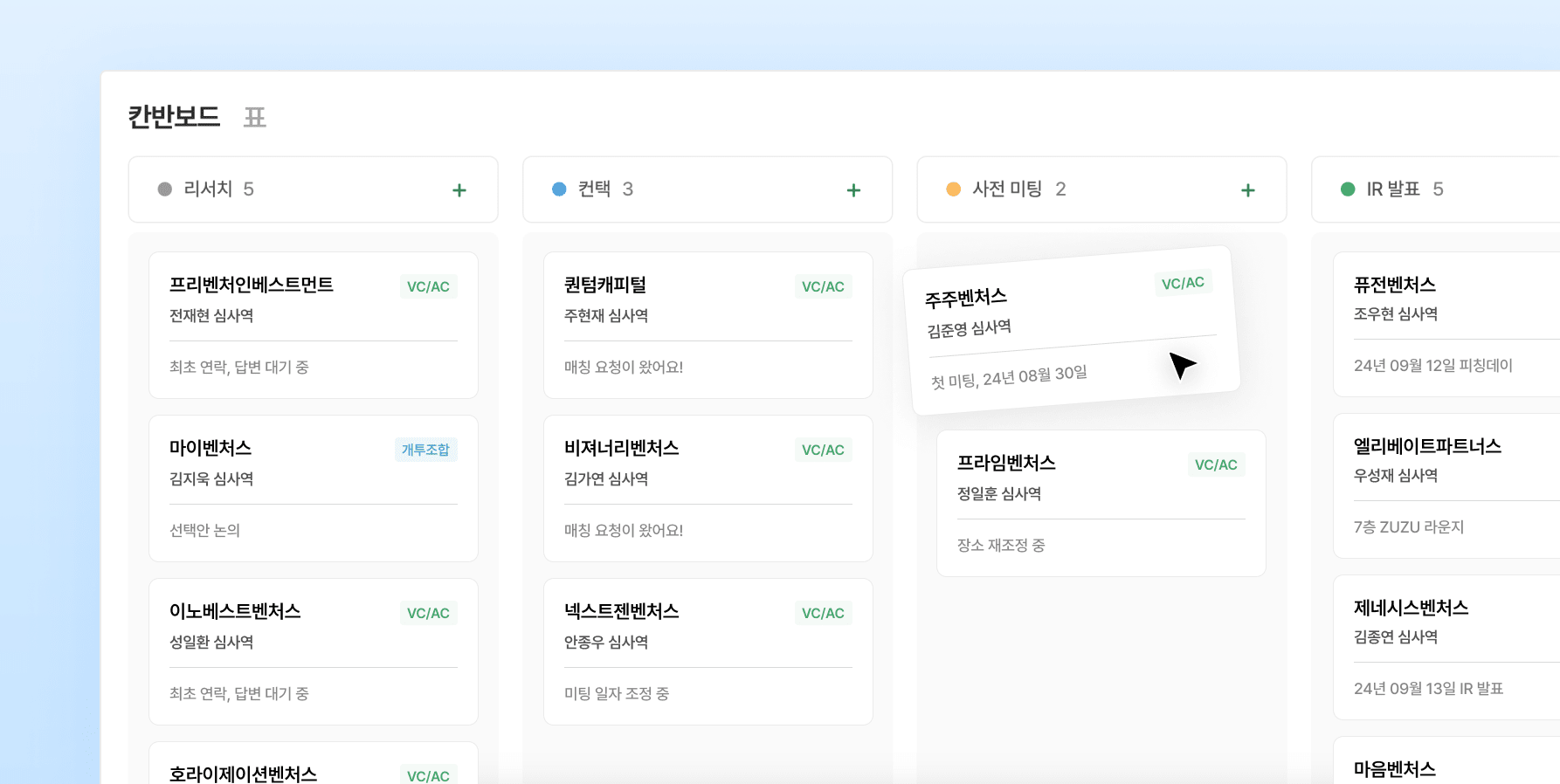Click VC/AC tag on 프라임벤처스 card

[x=1216, y=464]
